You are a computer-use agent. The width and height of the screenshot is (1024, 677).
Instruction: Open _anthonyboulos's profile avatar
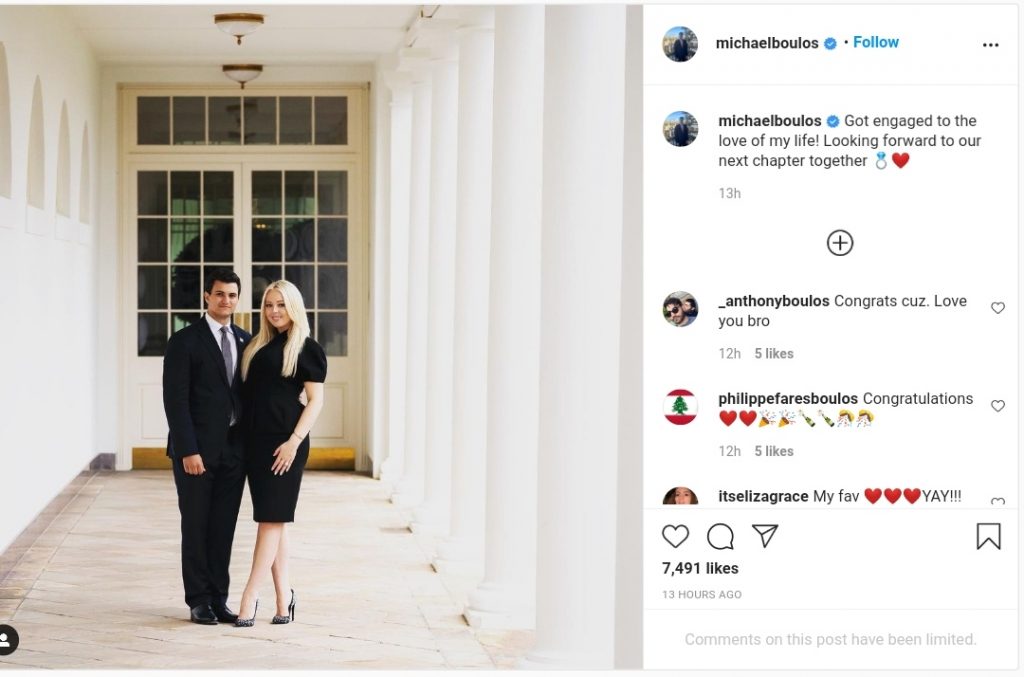click(x=680, y=309)
